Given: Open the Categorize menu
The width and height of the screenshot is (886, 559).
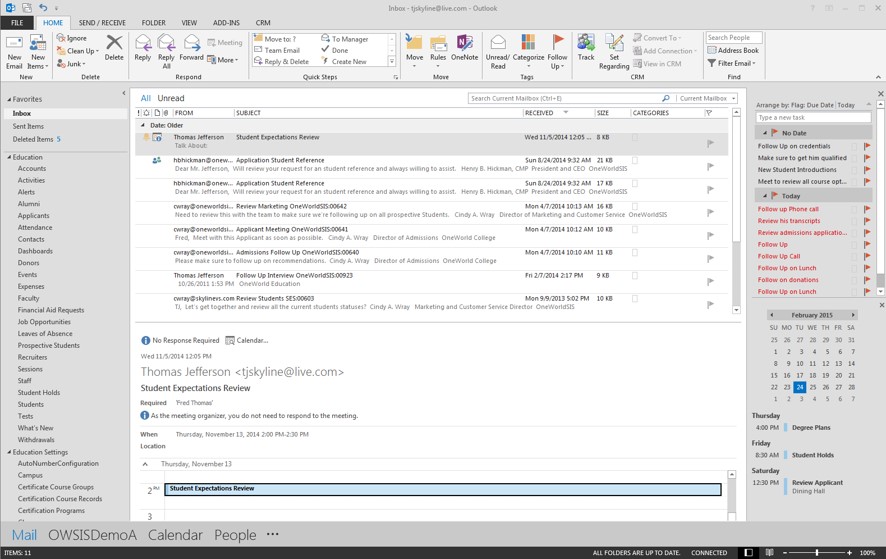Looking at the screenshot, I should (528, 51).
